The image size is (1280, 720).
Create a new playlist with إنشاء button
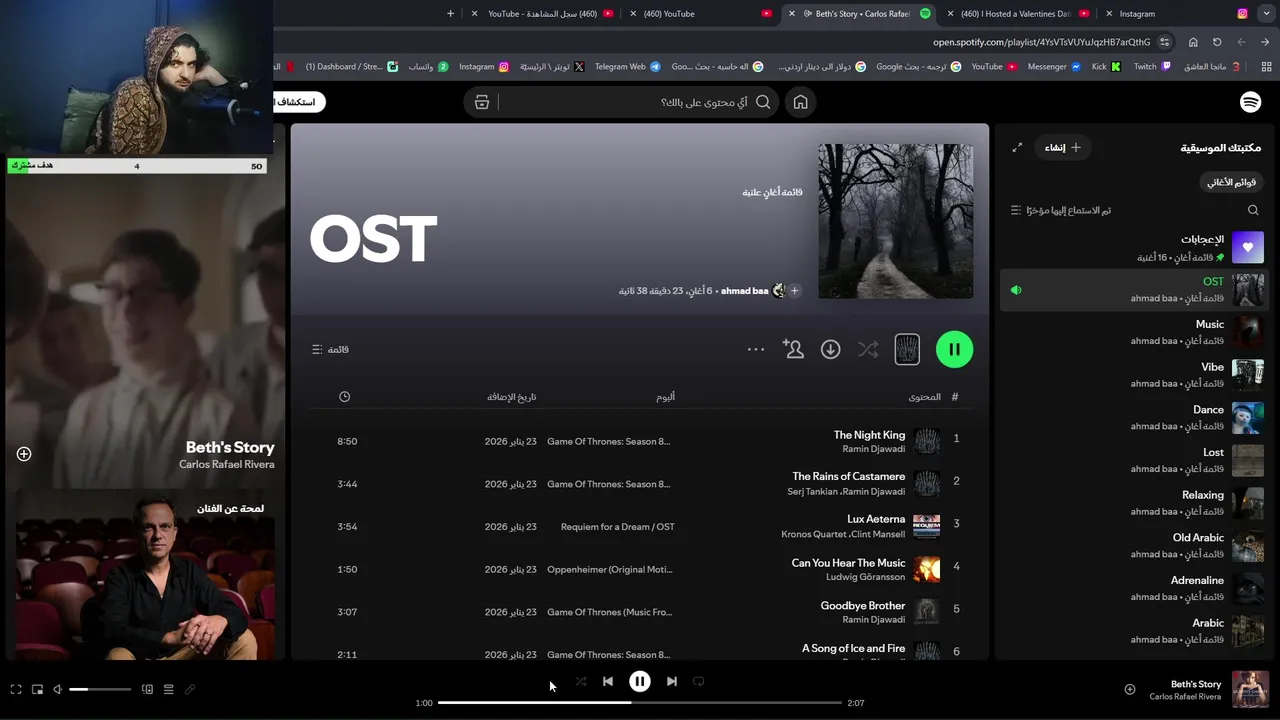[1062, 147]
